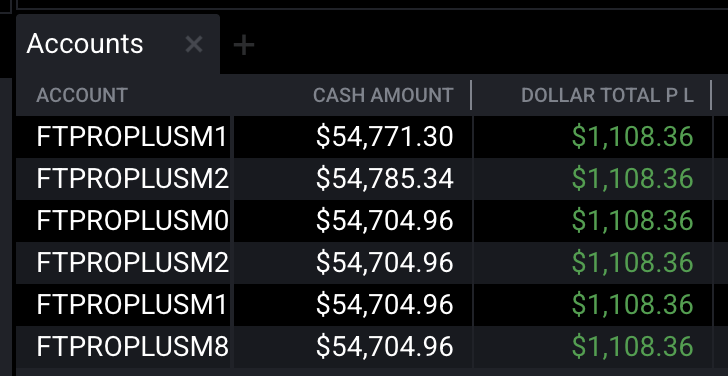This screenshot has width=728, height=376.
Task: Select FTPROPLUSM1 account with cash $54,771.30
Action: coord(131,137)
